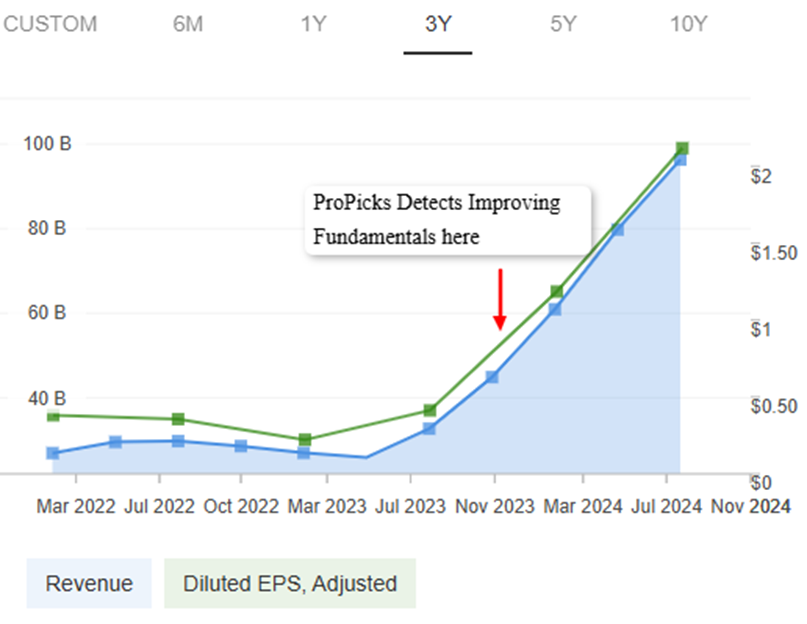Select the 3Y time range tab

pos(438,24)
